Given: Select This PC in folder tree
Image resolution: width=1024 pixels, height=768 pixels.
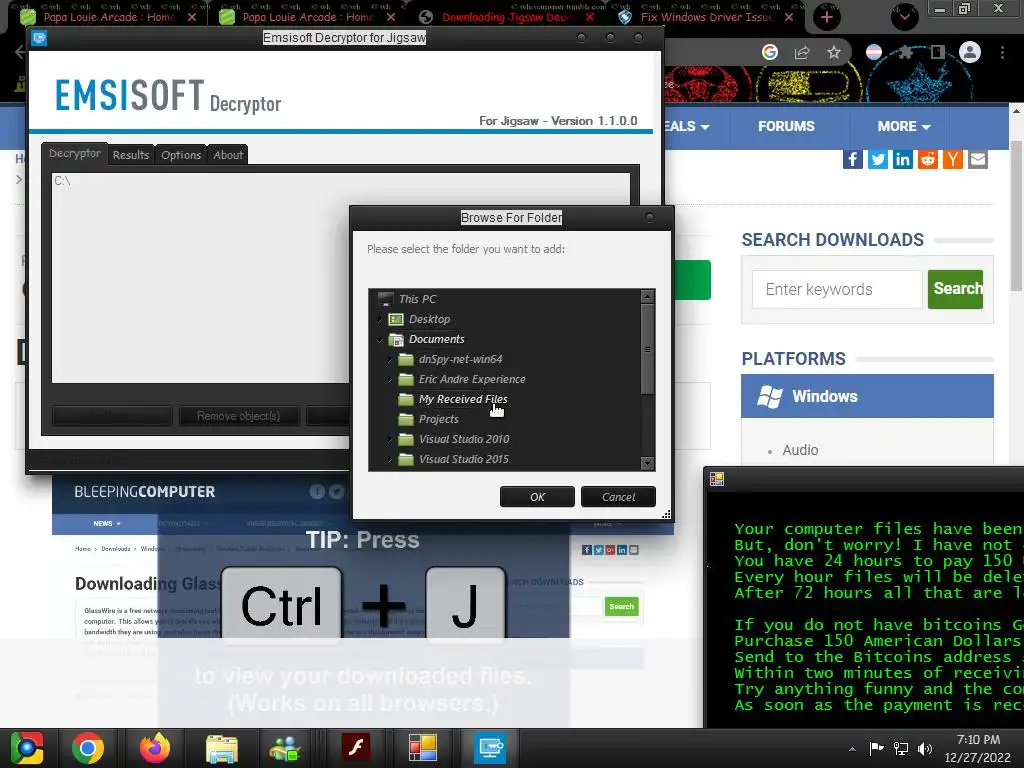Looking at the screenshot, I should click(x=417, y=299).
